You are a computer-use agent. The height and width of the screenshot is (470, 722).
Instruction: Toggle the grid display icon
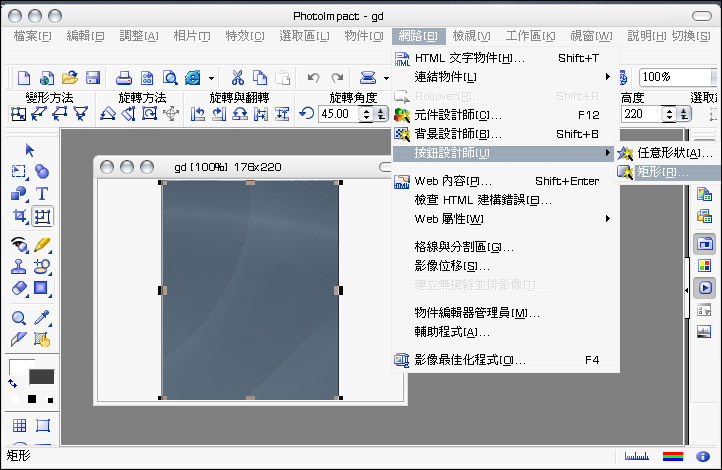click(x=19, y=425)
